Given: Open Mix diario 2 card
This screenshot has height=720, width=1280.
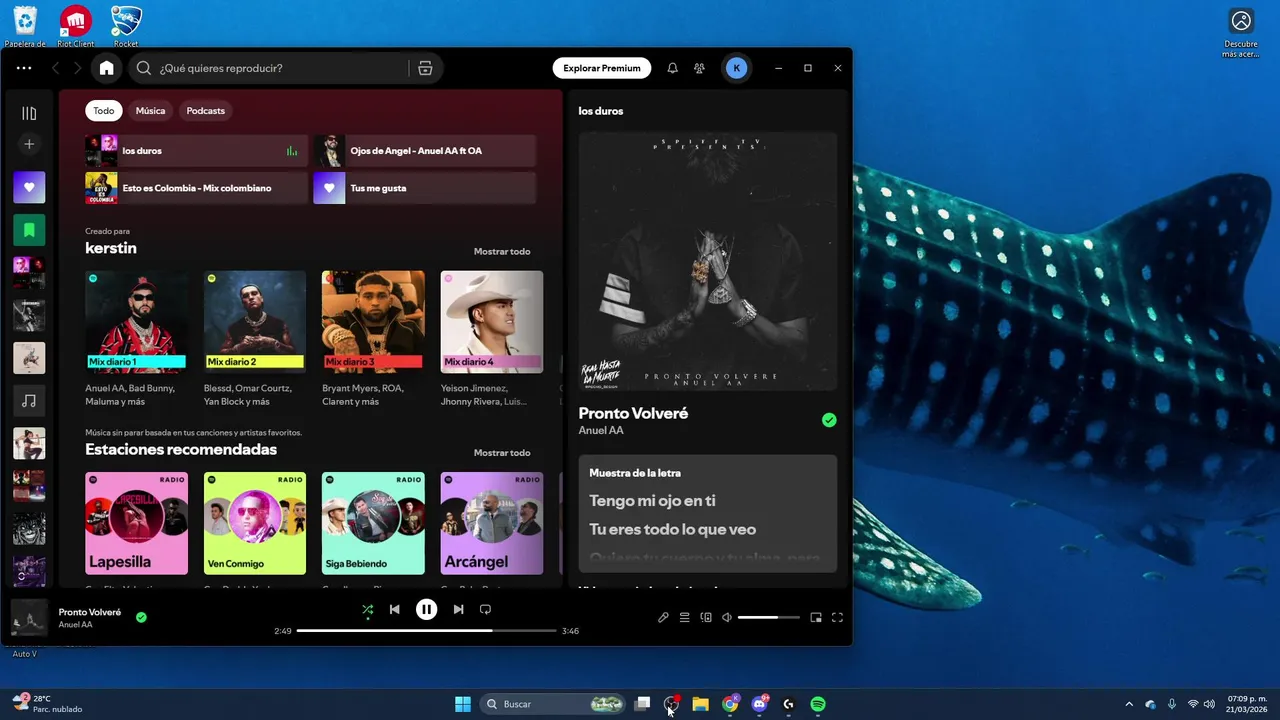Looking at the screenshot, I should pyautogui.click(x=255, y=338).
